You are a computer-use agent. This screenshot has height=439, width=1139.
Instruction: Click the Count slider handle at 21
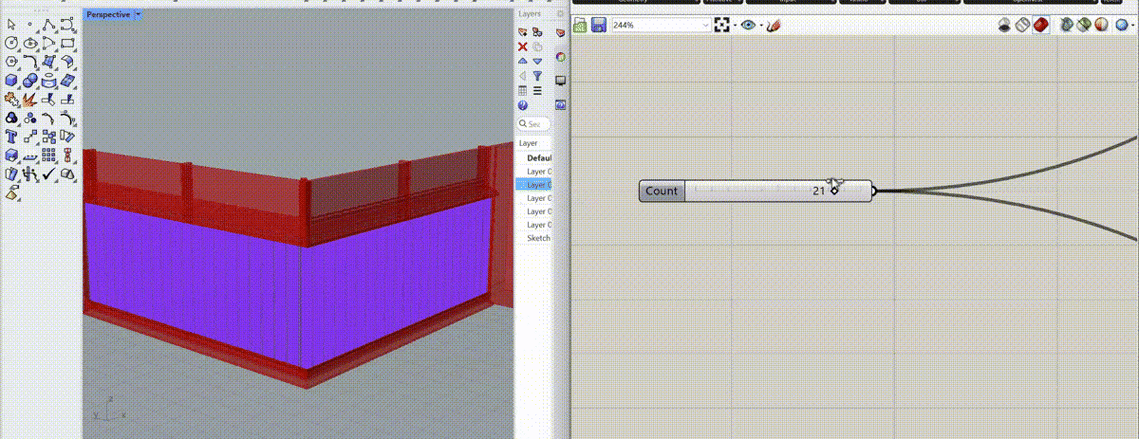coord(835,190)
